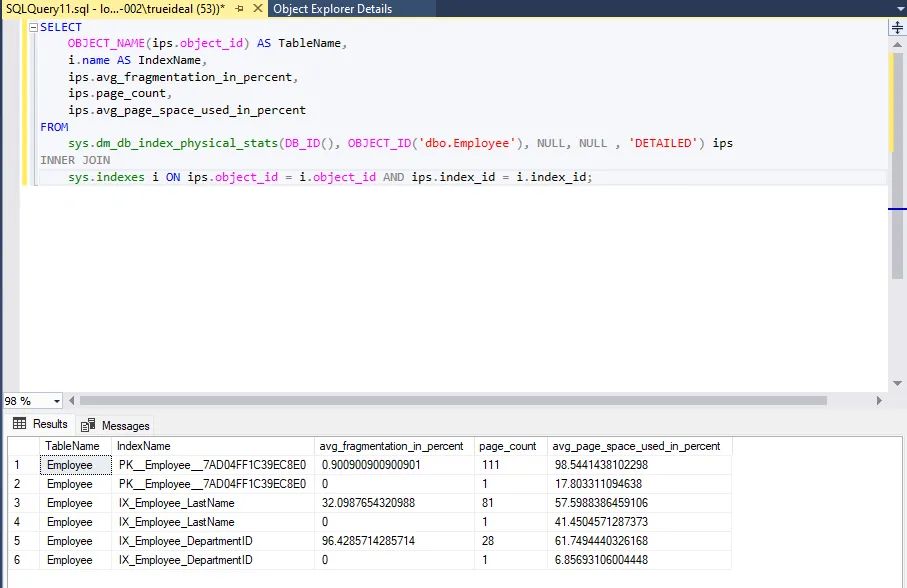
Task: Open the 98 % zoom dropdown
Action: pyautogui.click(x=56, y=401)
